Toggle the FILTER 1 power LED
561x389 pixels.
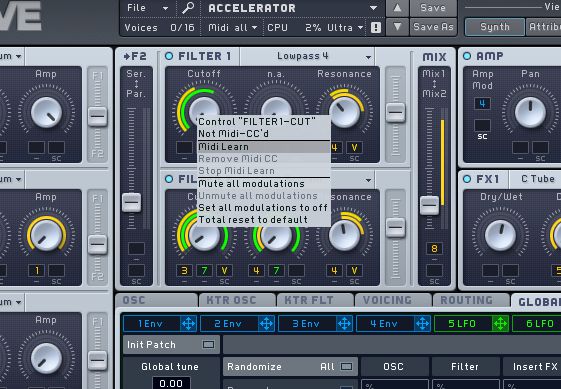pyautogui.click(x=169, y=56)
